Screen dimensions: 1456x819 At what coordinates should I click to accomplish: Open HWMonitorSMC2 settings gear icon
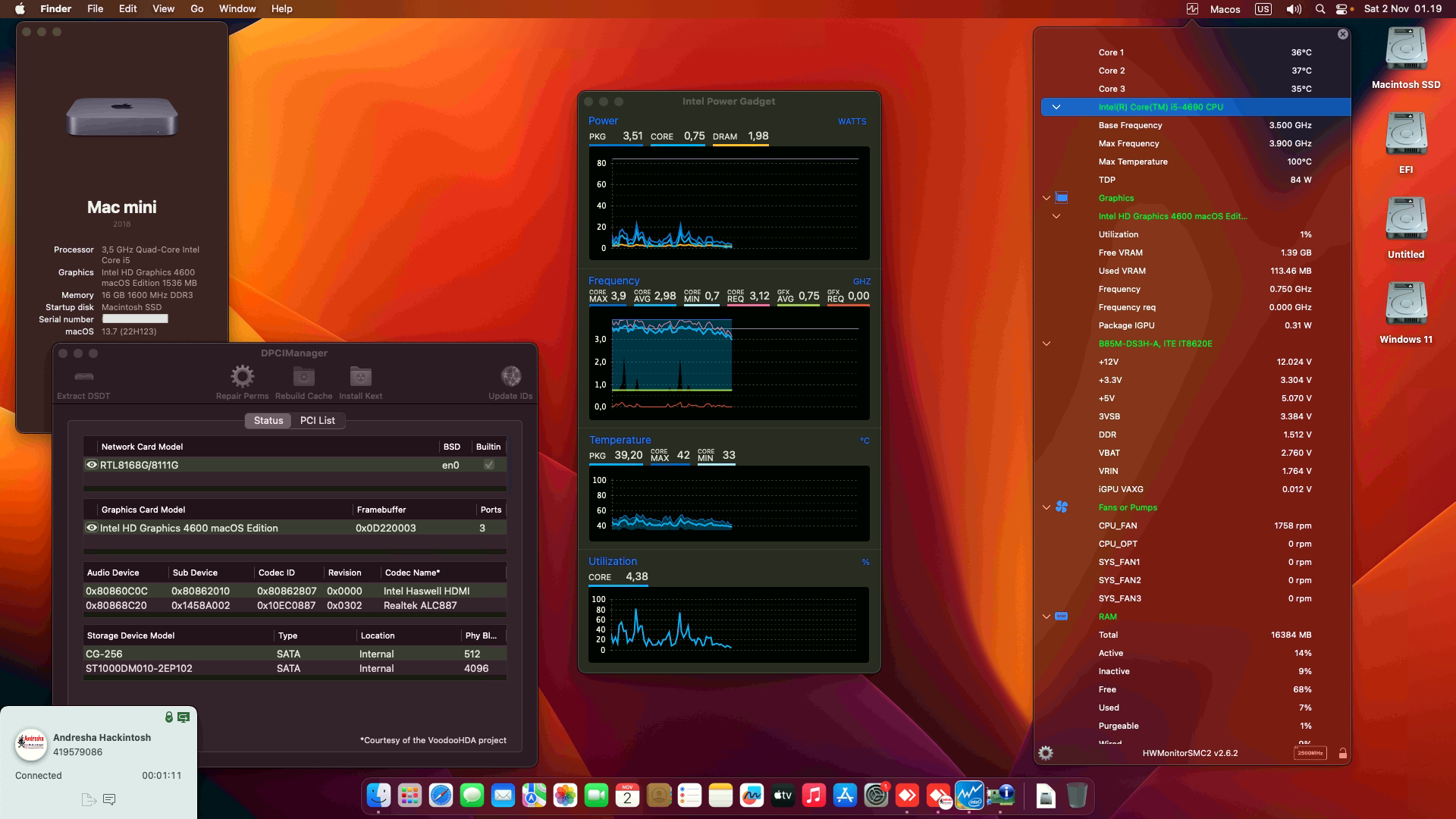click(x=1046, y=753)
